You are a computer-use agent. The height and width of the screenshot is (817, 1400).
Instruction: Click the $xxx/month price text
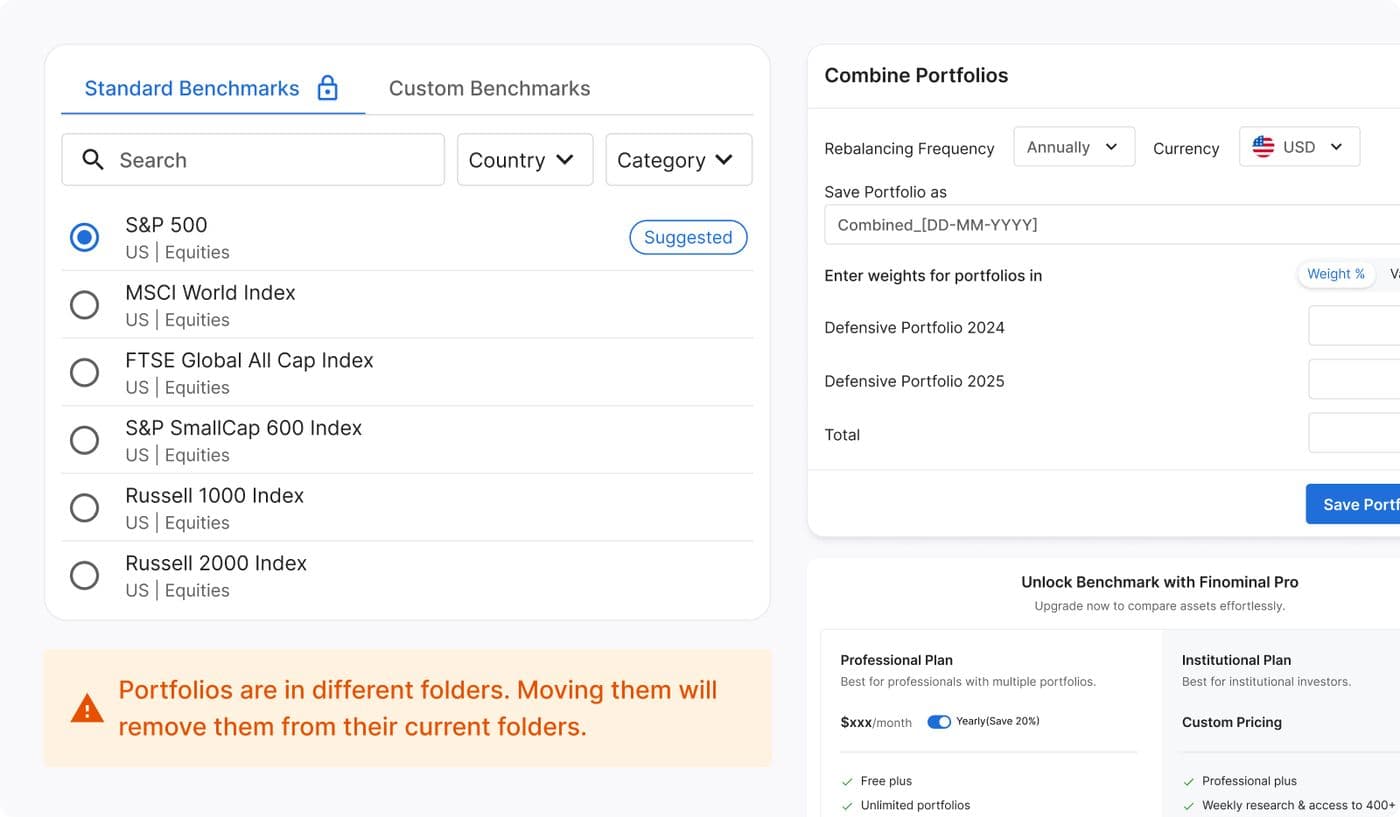tap(876, 722)
